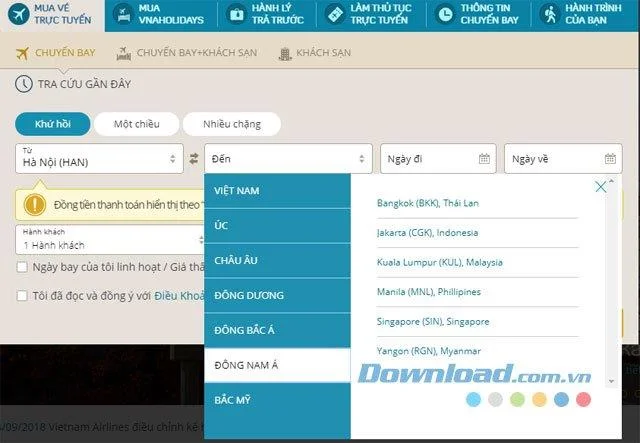Click the recent search clock icon

tap(24, 84)
